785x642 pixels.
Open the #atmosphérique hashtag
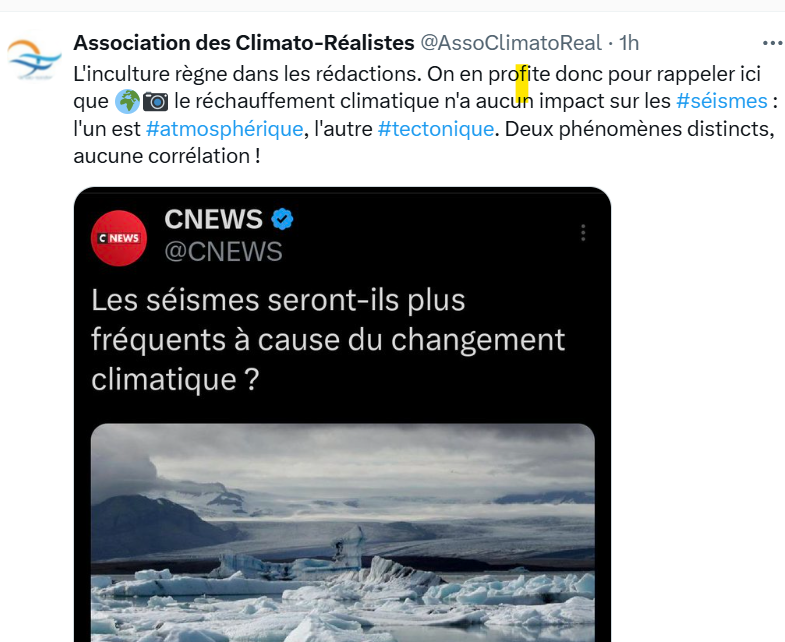[224, 129]
